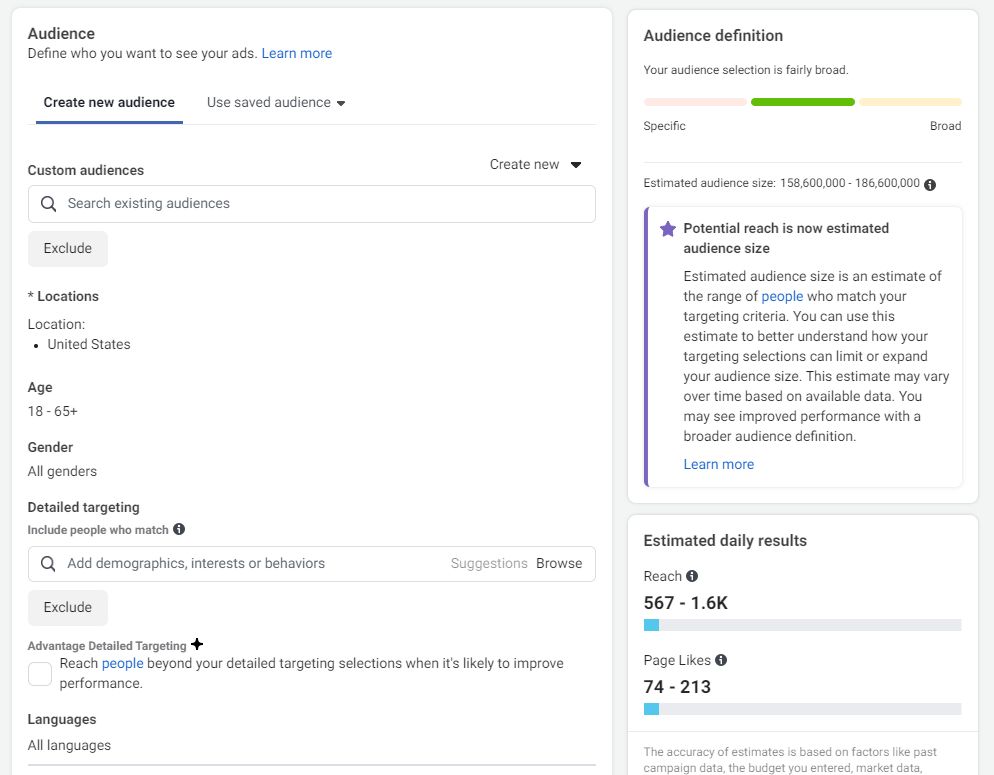Open Learn more link beside Audience description
Viewport: 994px width, 775px height.
(297, 53)
